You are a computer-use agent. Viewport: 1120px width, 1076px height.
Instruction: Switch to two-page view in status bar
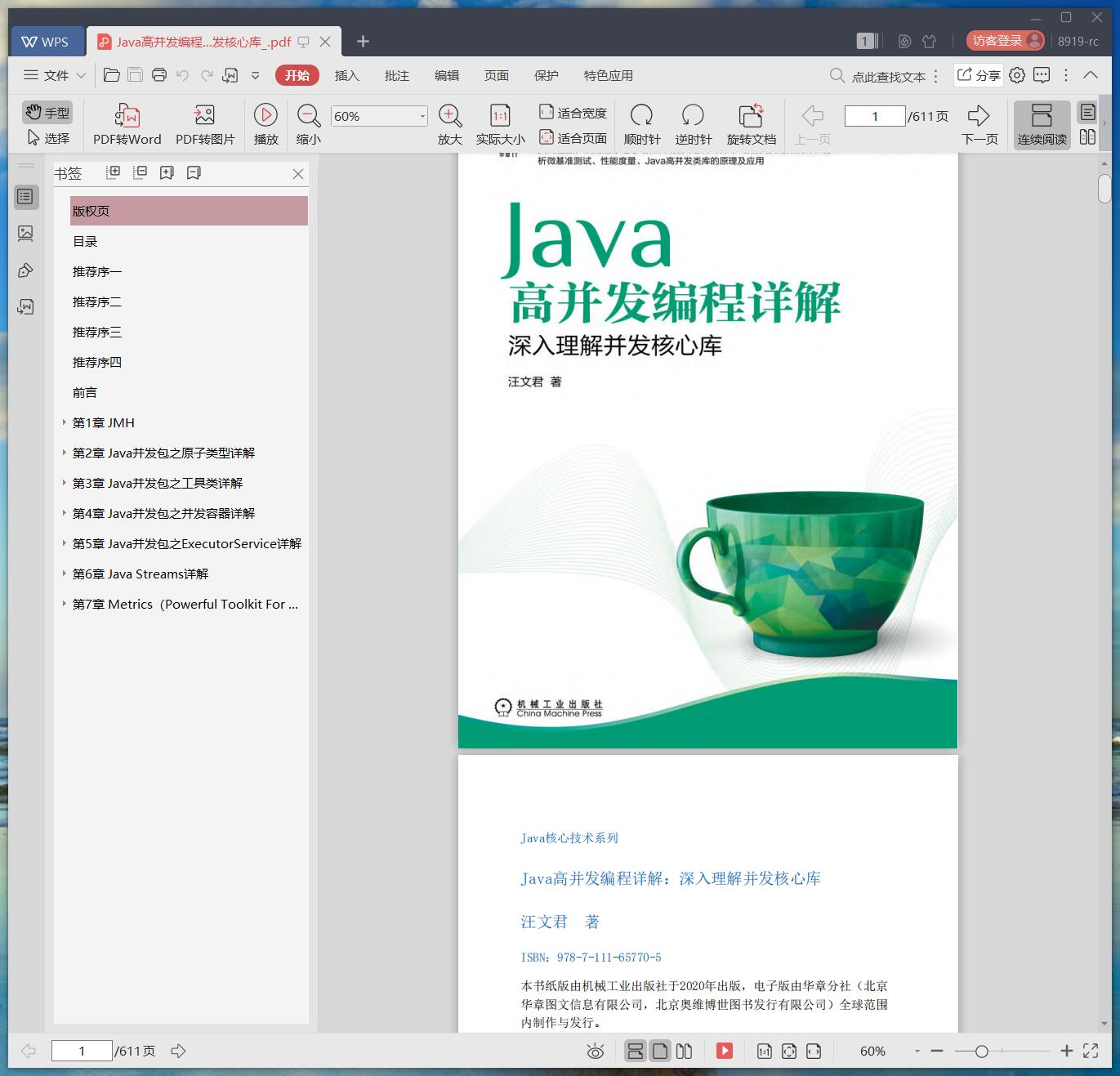click(685, 1051)
